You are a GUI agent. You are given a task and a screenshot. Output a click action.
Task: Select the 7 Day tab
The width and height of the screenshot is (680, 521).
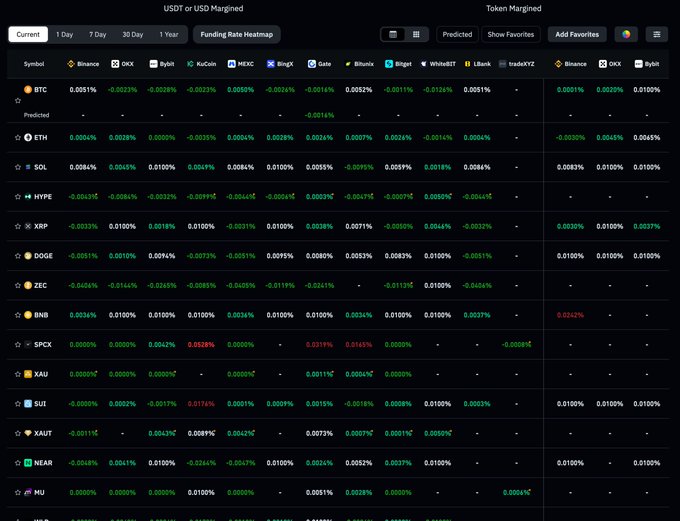coord(98,34)
